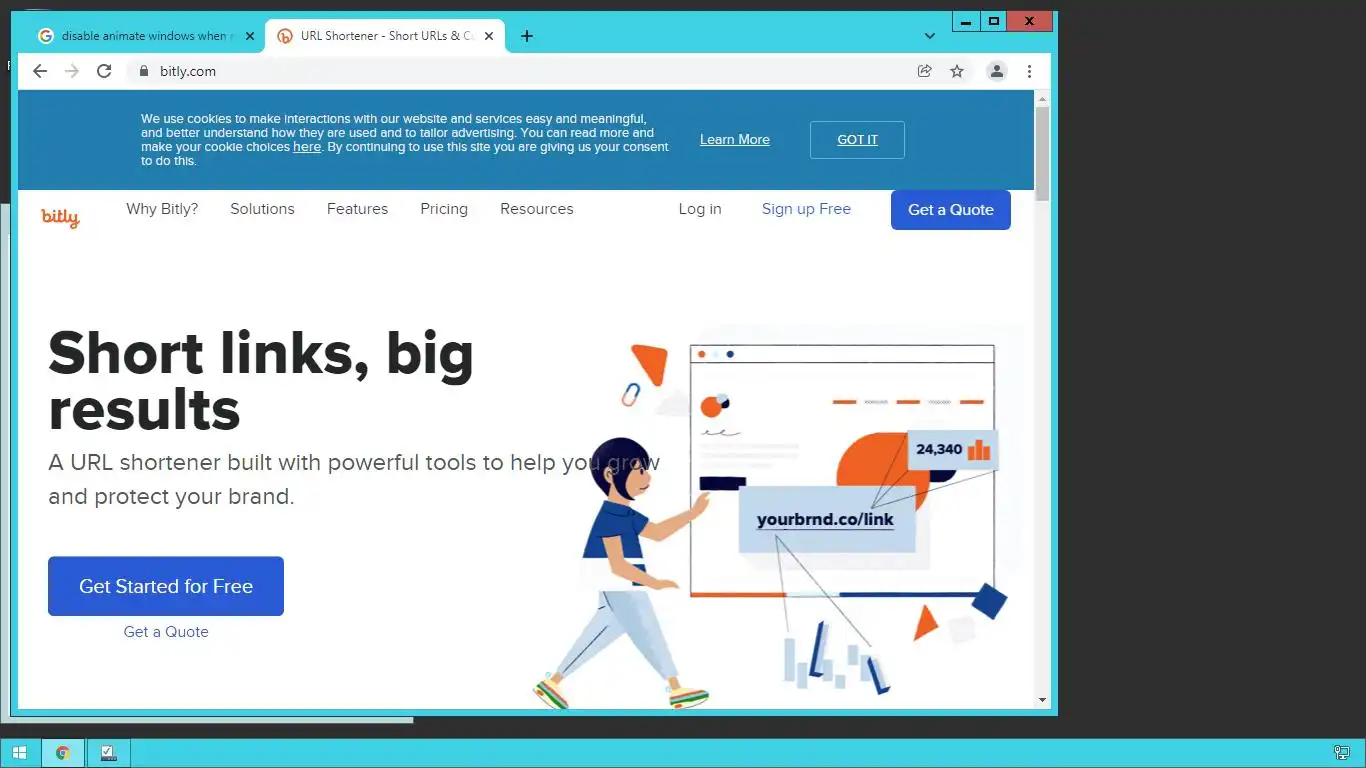This screenshot has width=1366, height=768.
Task: Open the second taskbar application icon
Action: pyautogui.click(x=109, y=753)
